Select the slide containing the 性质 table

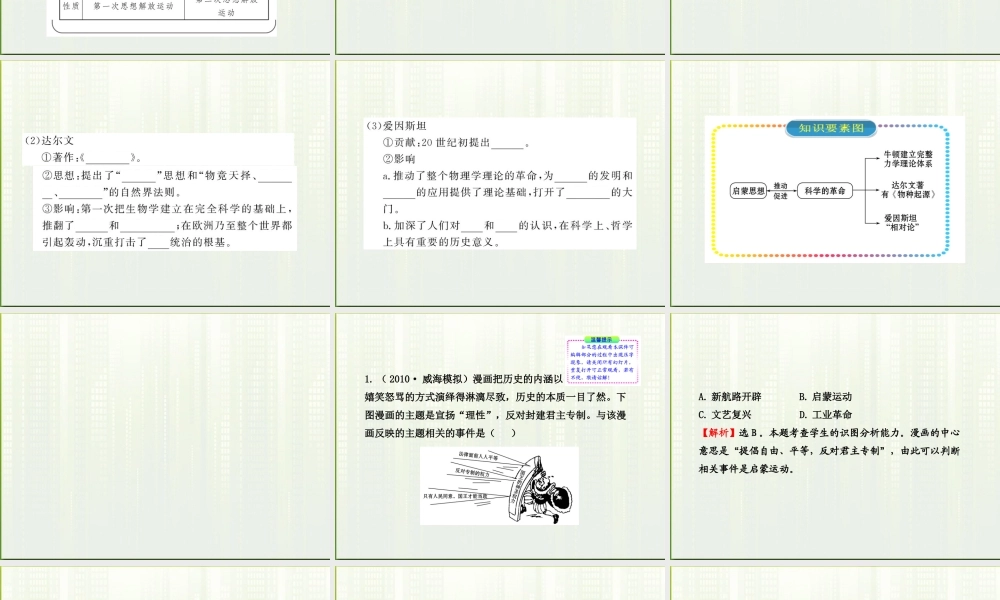[x=165, y=26]
